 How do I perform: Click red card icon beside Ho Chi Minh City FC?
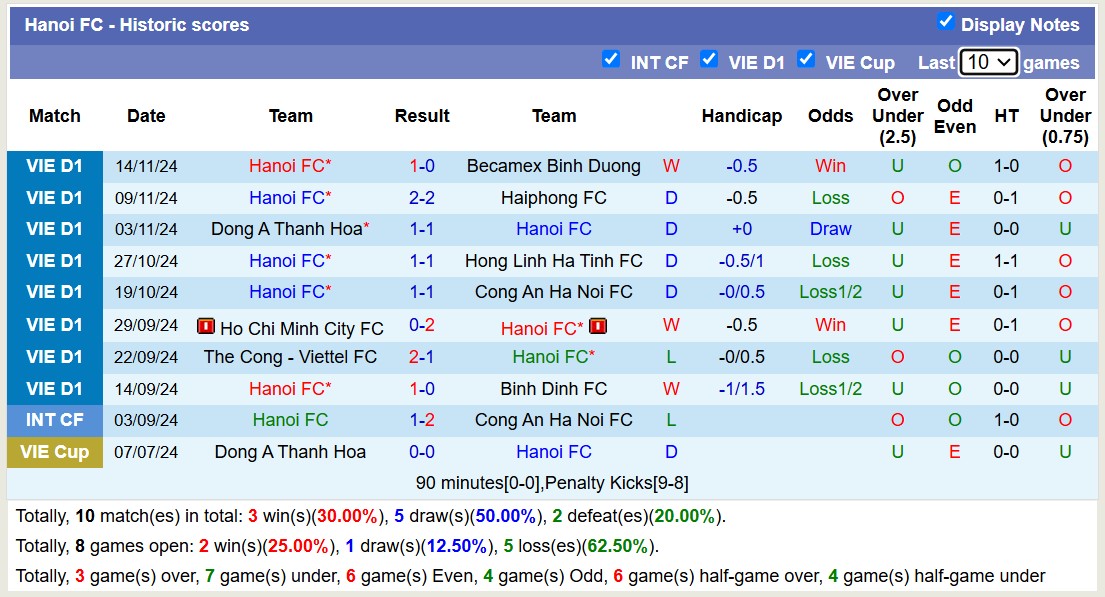(x=206, y=326)
